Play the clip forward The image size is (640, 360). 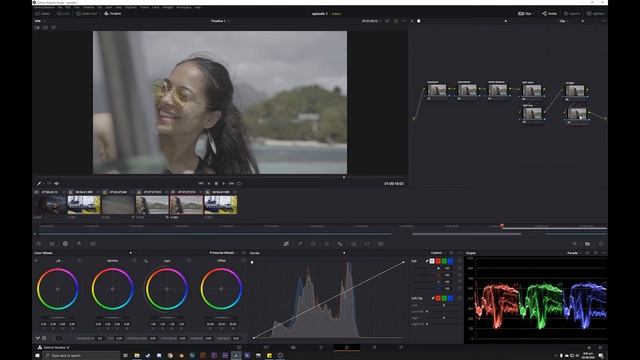[224, 184]
